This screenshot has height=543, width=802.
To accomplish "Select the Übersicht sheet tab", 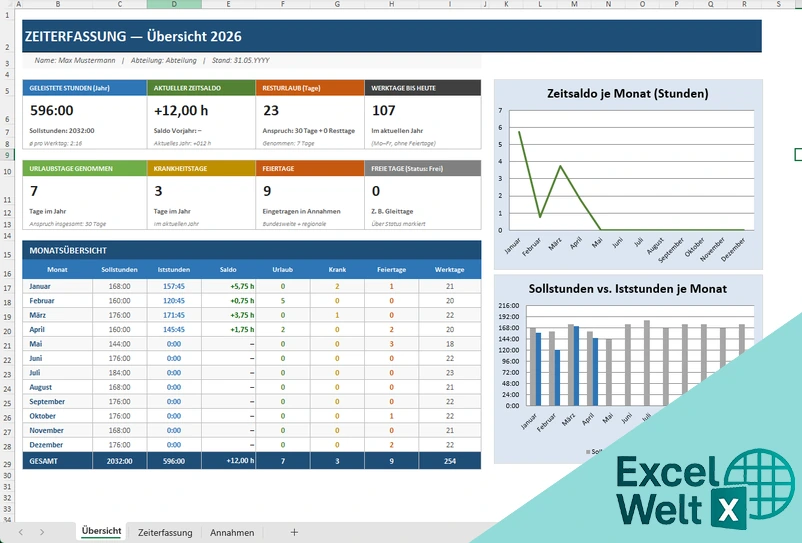I will [x=101, y=531].
